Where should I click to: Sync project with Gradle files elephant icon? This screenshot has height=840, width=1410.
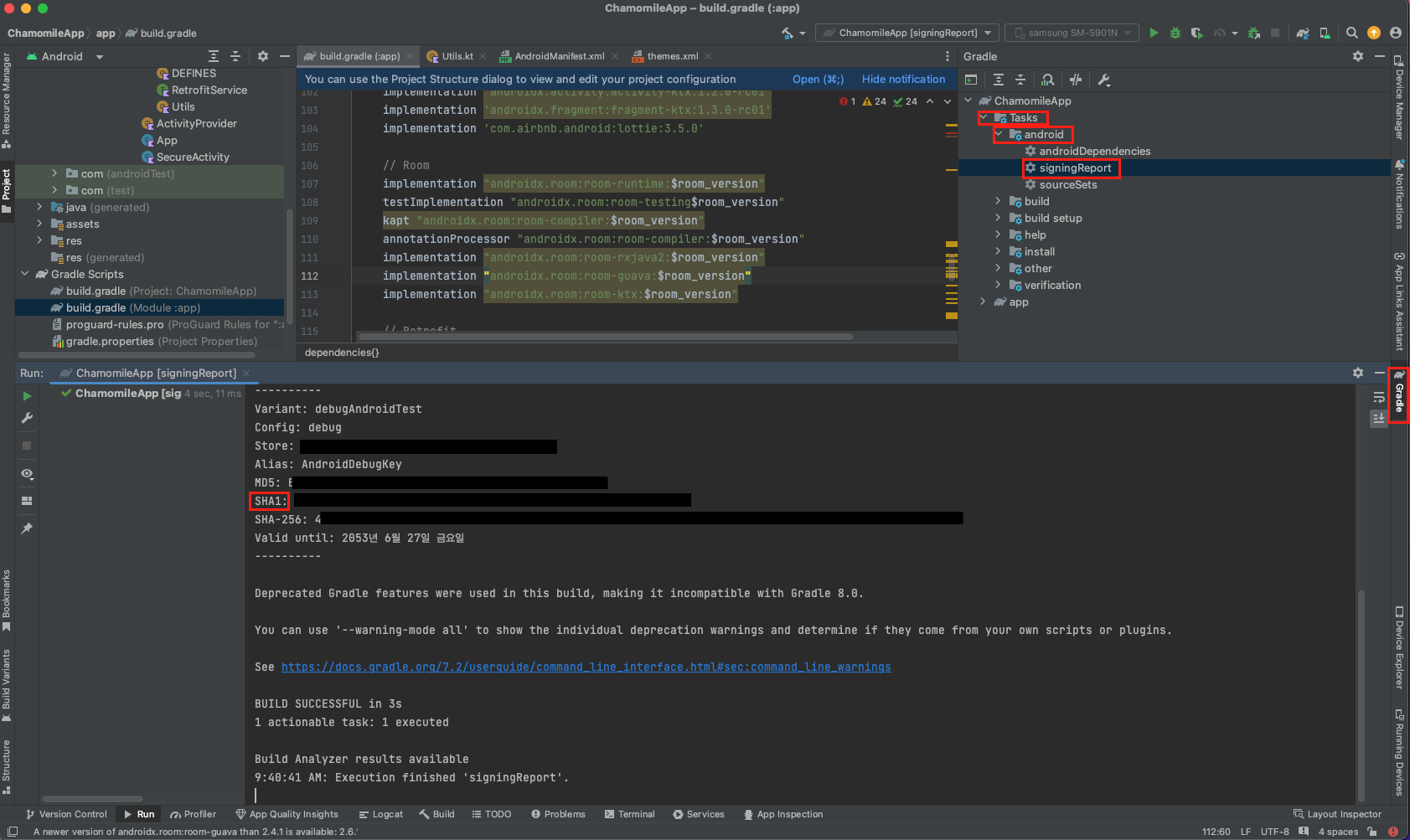click(1303, 33)
